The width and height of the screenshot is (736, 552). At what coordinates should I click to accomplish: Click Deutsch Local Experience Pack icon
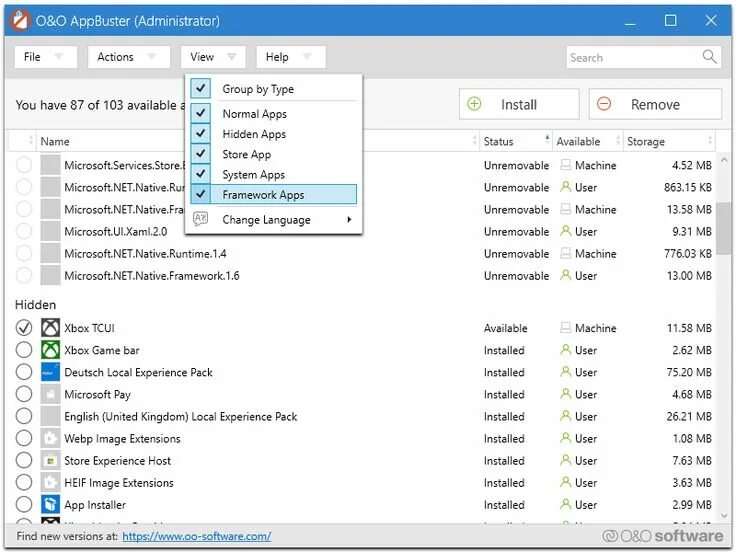[50, 372]
